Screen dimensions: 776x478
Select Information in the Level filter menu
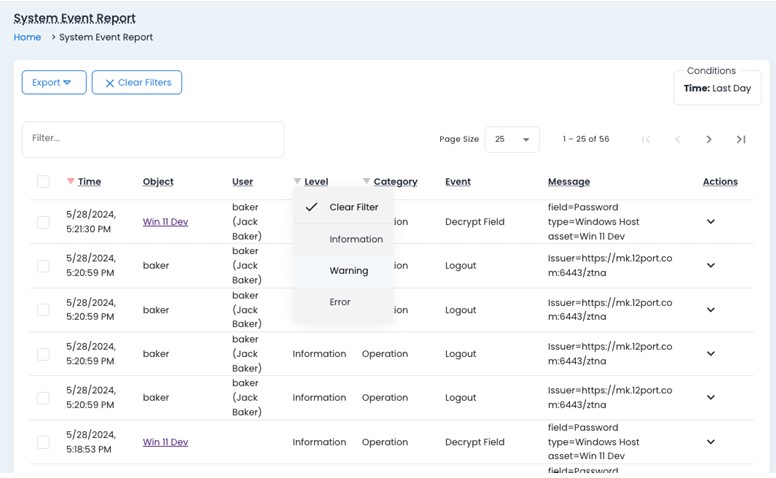point(355,239)
